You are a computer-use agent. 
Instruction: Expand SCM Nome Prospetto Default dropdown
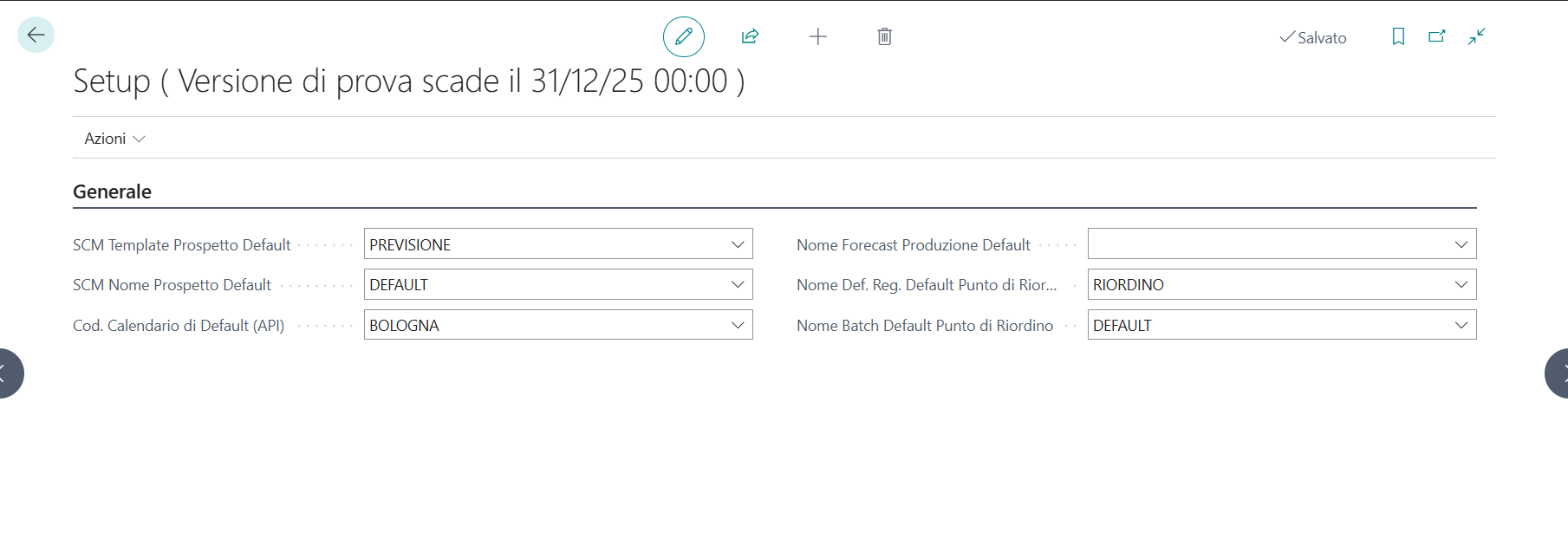tap(738, 285)
